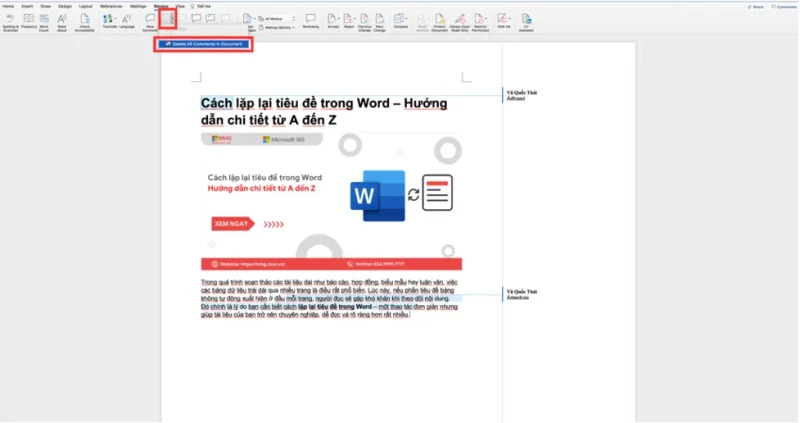Open the All Markup display combo box

(277, 19)
